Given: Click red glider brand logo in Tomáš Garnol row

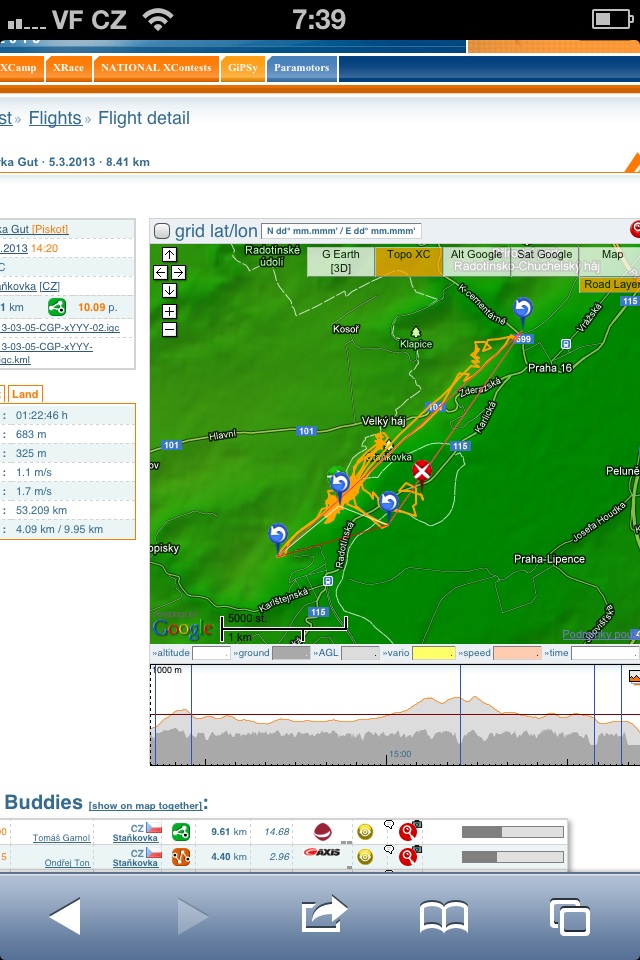Looking at the screenshot, I should tap(323, 831).
